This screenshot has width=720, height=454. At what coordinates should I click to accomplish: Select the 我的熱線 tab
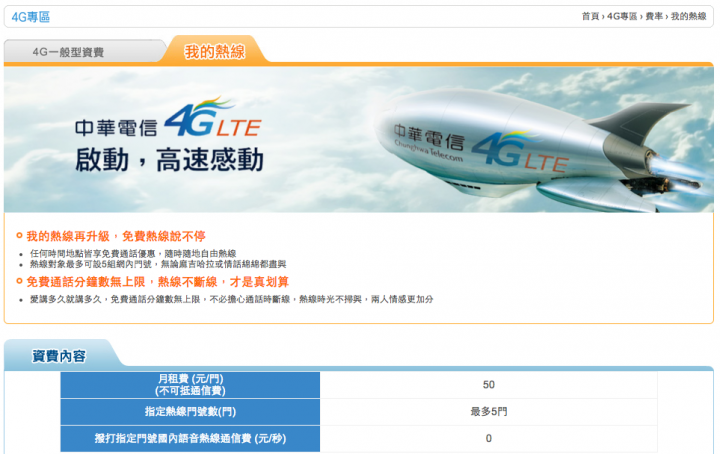coord(215,51)
